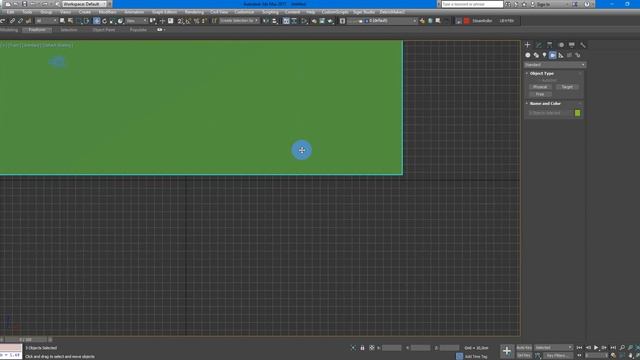Click the Select by Name icon
Screen dimensions: 640x360
[x=71, y=20]
